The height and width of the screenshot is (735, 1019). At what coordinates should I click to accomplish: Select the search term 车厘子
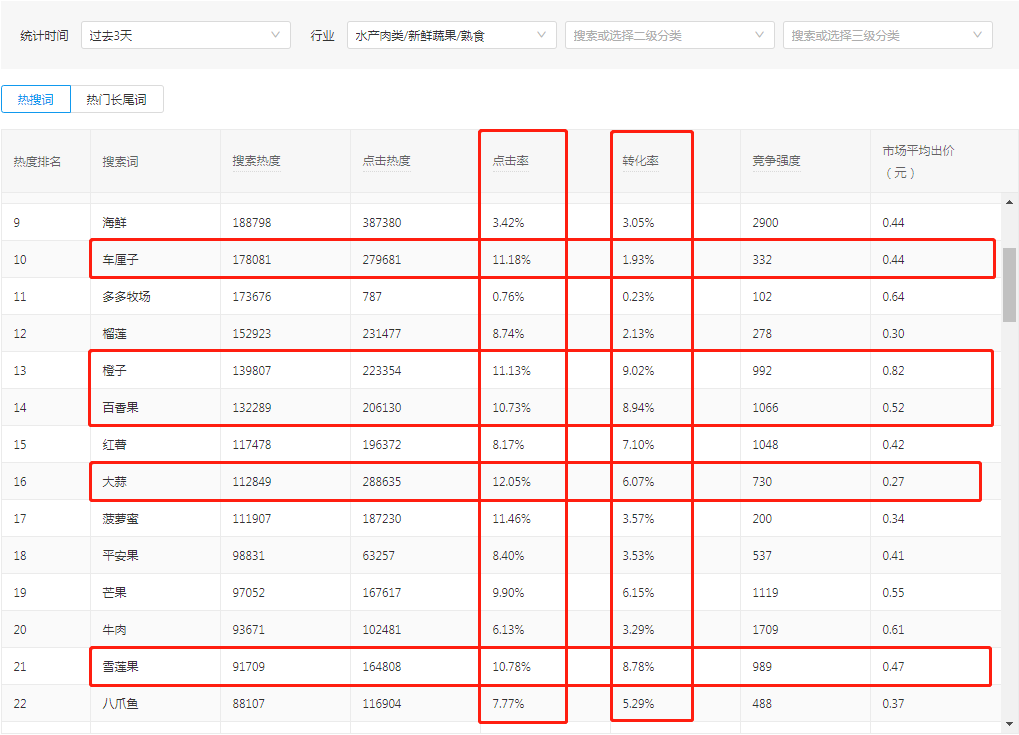(120, 260)
